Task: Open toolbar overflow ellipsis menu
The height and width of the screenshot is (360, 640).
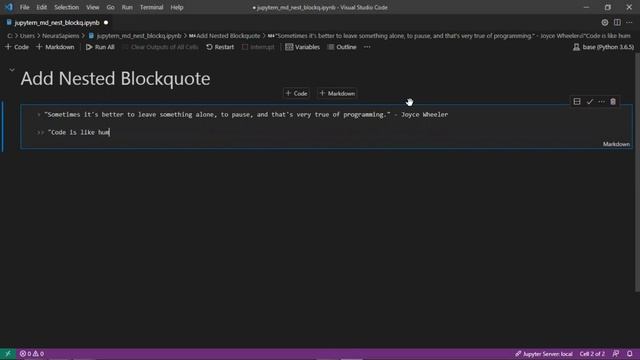Action: (x=367, y=47)
